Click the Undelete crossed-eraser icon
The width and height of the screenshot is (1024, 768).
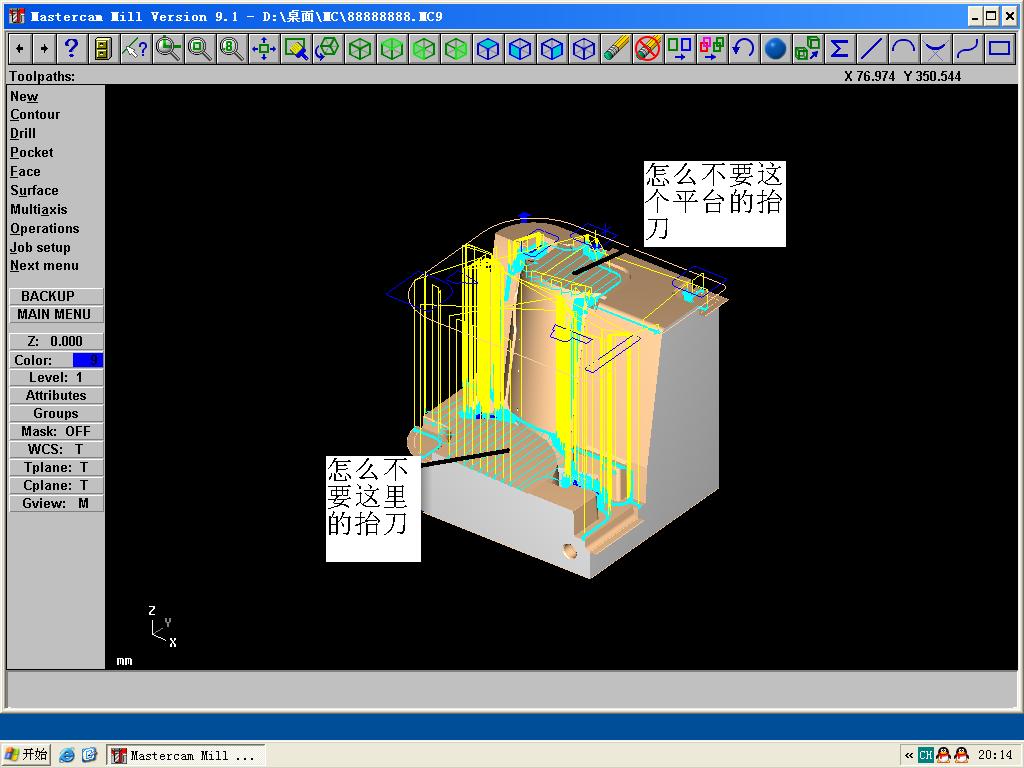click(x=648, y=48)
